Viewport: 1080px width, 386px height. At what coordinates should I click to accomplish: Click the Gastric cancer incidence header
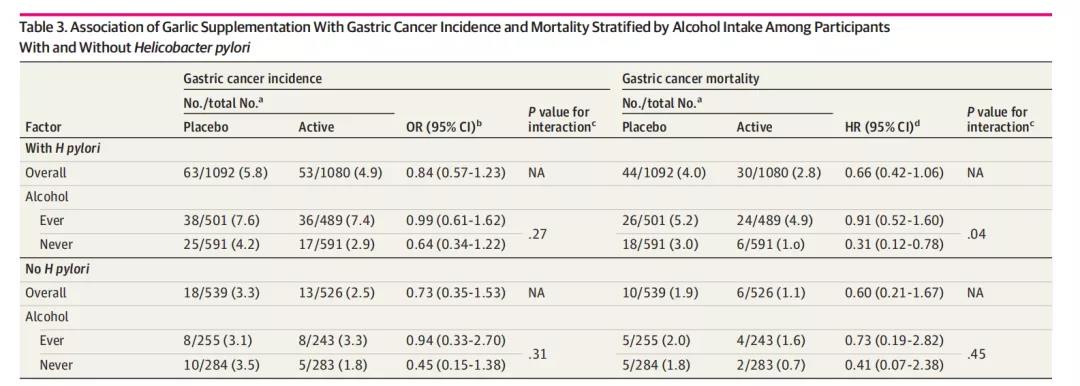(252, 78)
